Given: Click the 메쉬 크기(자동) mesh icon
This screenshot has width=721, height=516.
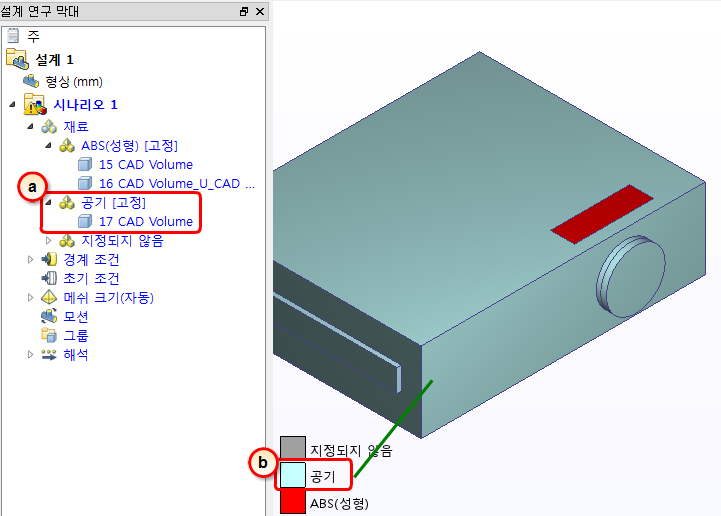Looking at the screenshot, I should [49, 298].
